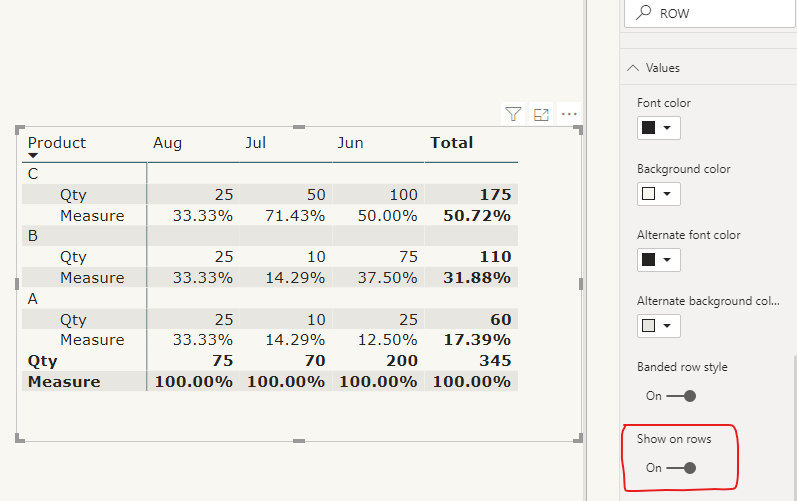The width and height of the screenshot is (797, 501).
Task: Toggle Show on rows switch
Action: [x=681, y=468]
